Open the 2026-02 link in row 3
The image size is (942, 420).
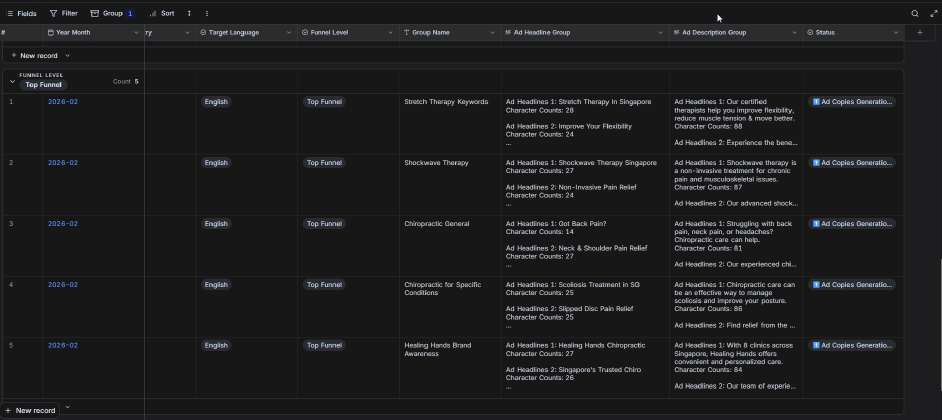(63, 224)
